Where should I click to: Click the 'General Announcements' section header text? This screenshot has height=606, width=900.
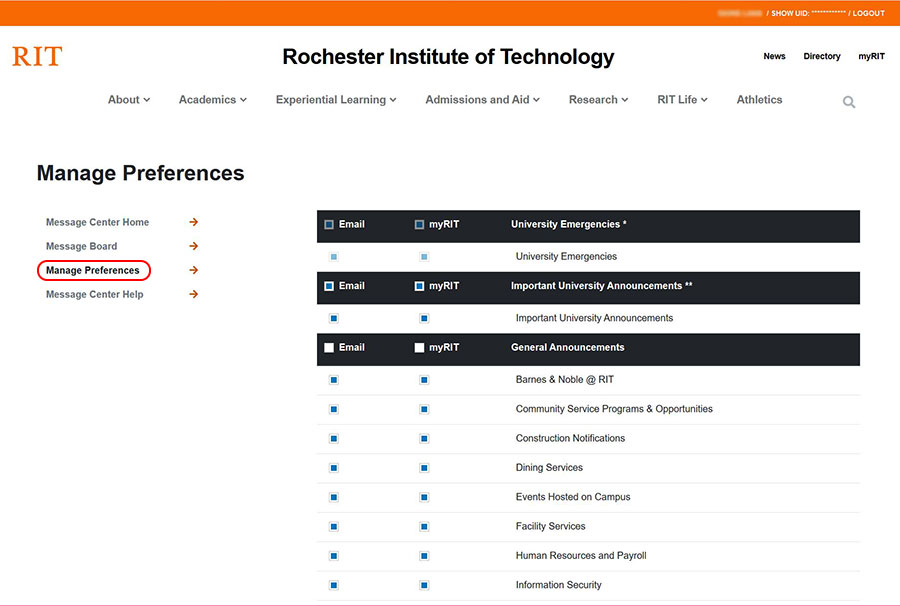[568, 347]
